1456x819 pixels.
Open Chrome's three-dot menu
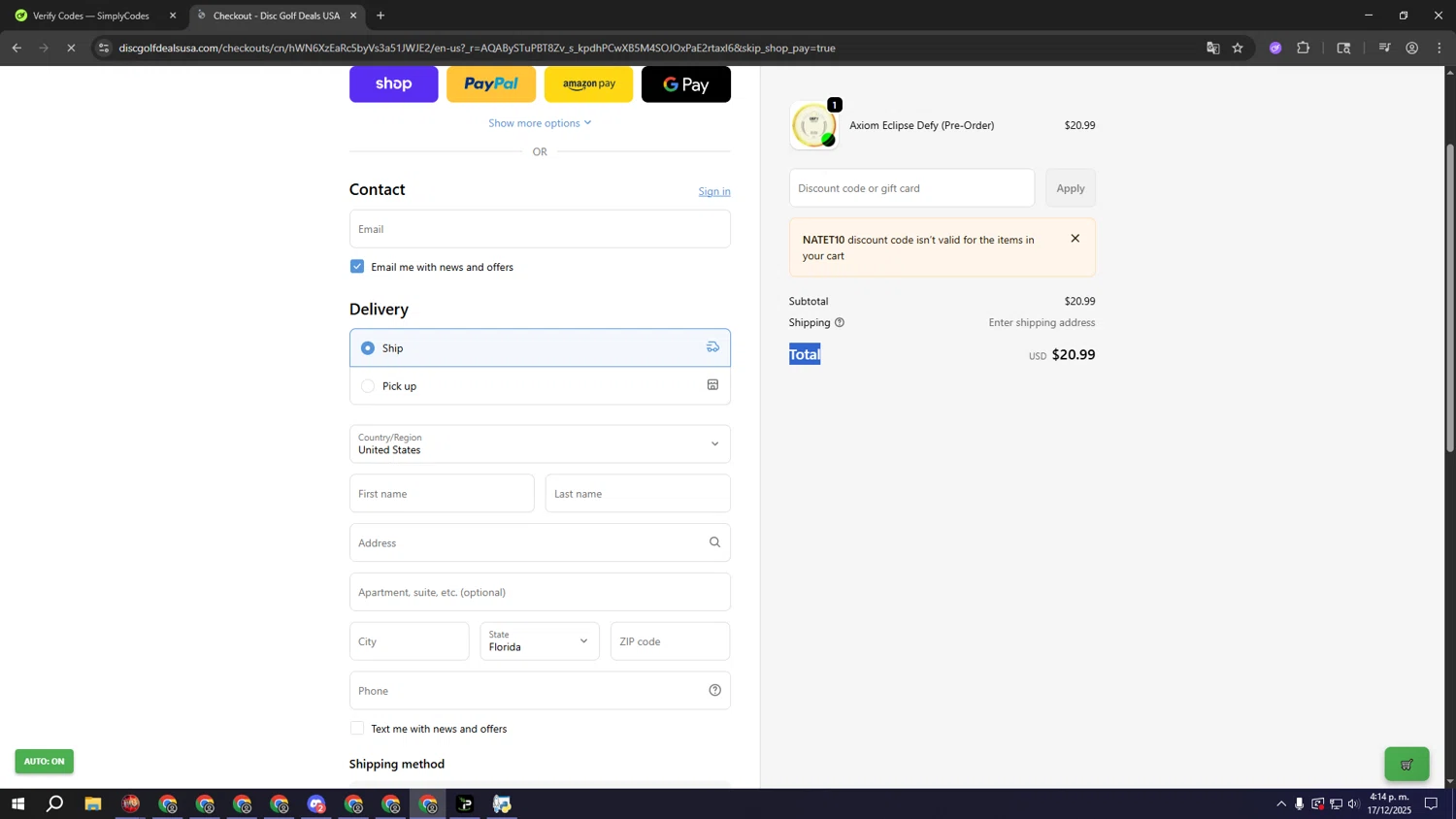pos(1439,48)
